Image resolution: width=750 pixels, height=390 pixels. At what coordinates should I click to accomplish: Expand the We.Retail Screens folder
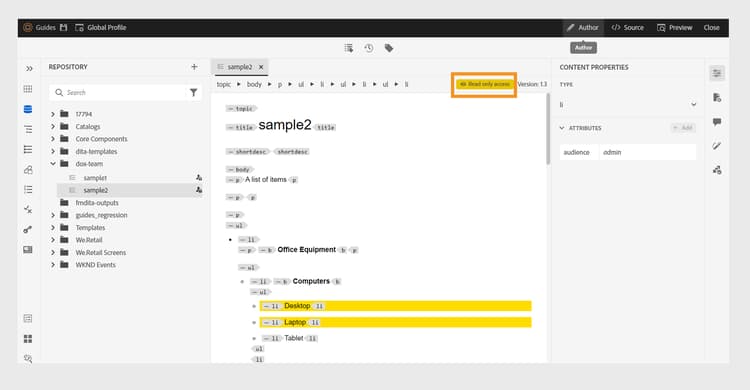point(53,253)
